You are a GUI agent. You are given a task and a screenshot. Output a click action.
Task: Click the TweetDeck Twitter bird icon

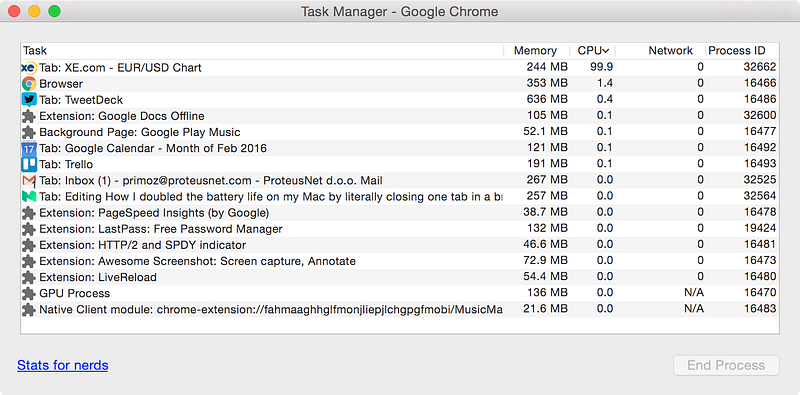(29, 100)
